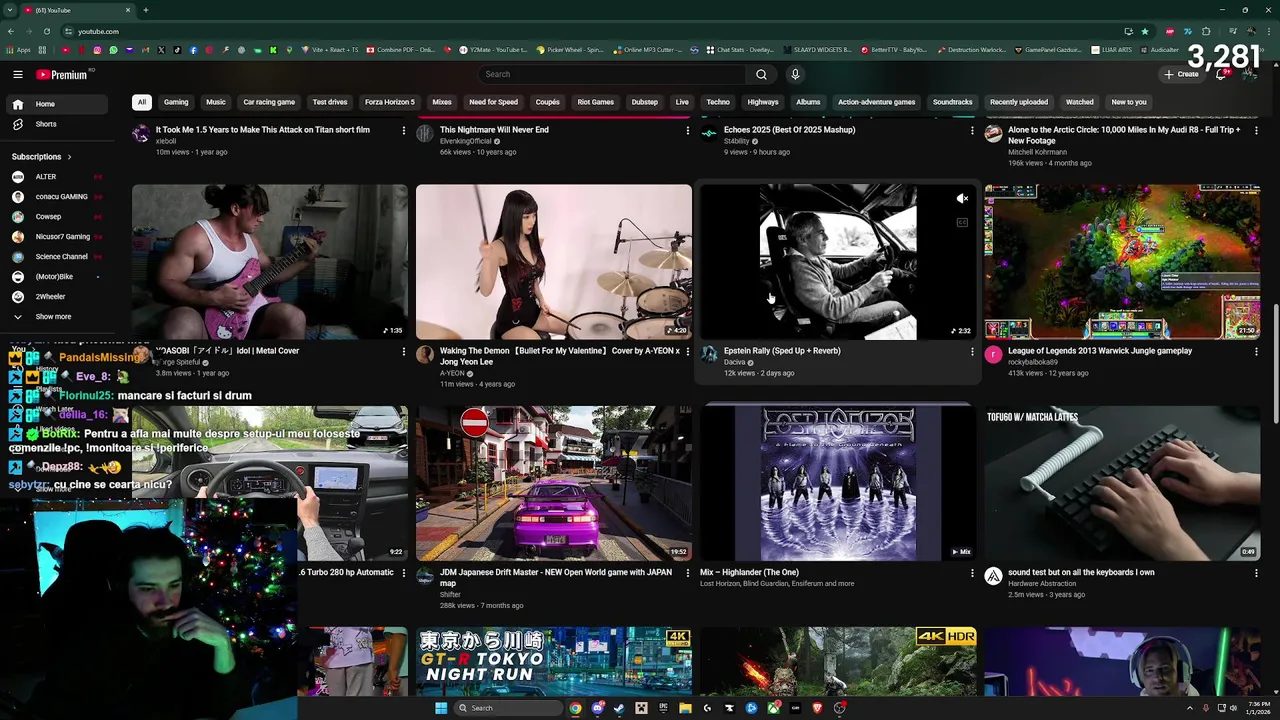Open more options for Epstein Rally video

(x=972, y=351)
